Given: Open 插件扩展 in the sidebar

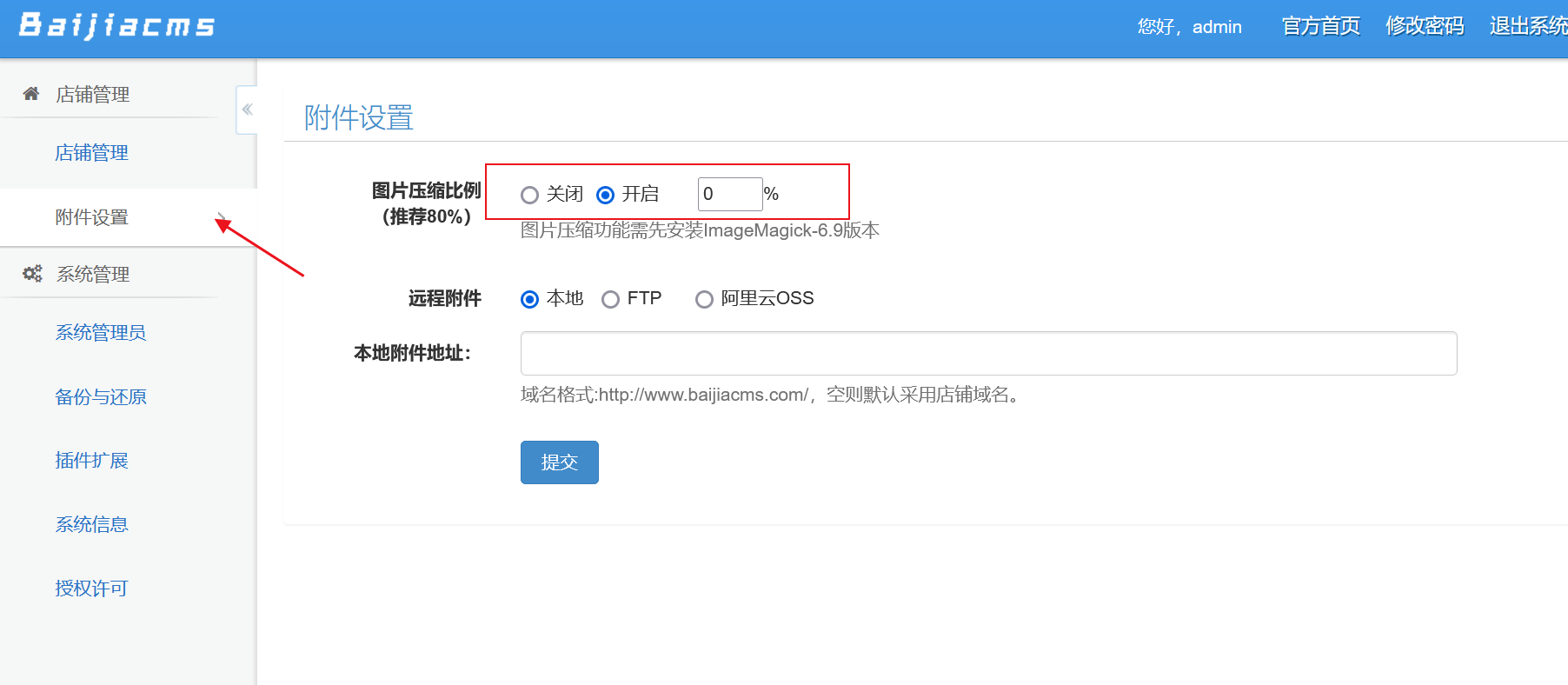Looking at the screenshot, I should point(92,461).
